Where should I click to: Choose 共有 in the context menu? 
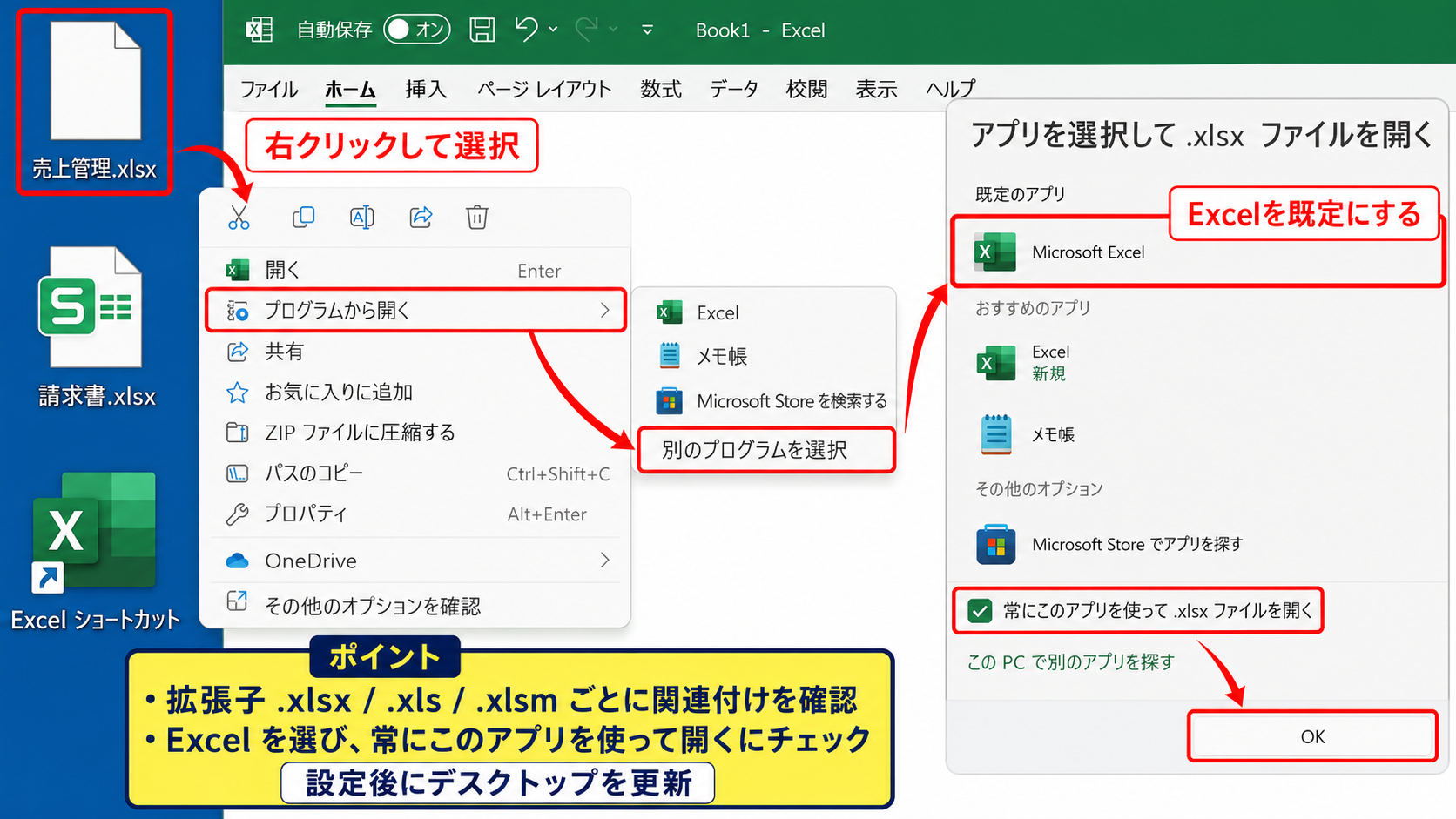415,352
